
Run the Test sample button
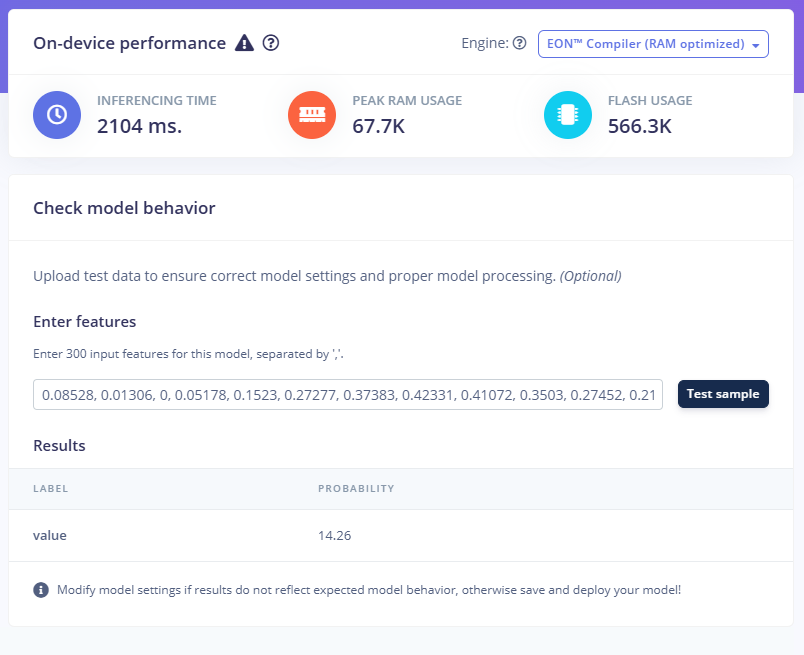pyautogui.click(x=723, y=394)
